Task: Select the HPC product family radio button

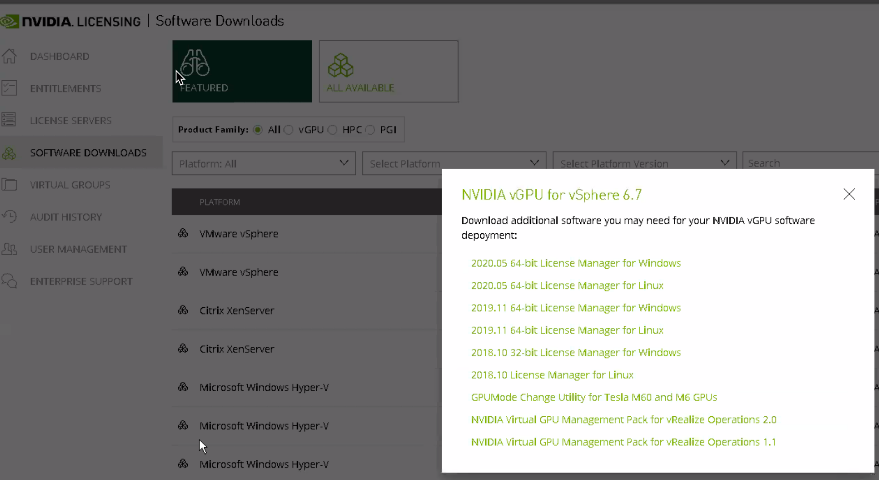Action: pyautogui.click(x=332, y=130)
